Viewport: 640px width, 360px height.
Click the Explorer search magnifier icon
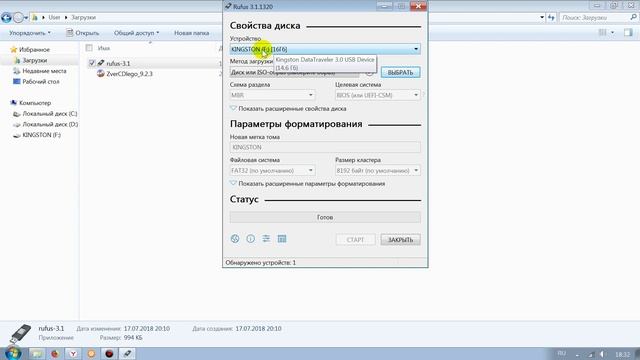coord(633,17)
